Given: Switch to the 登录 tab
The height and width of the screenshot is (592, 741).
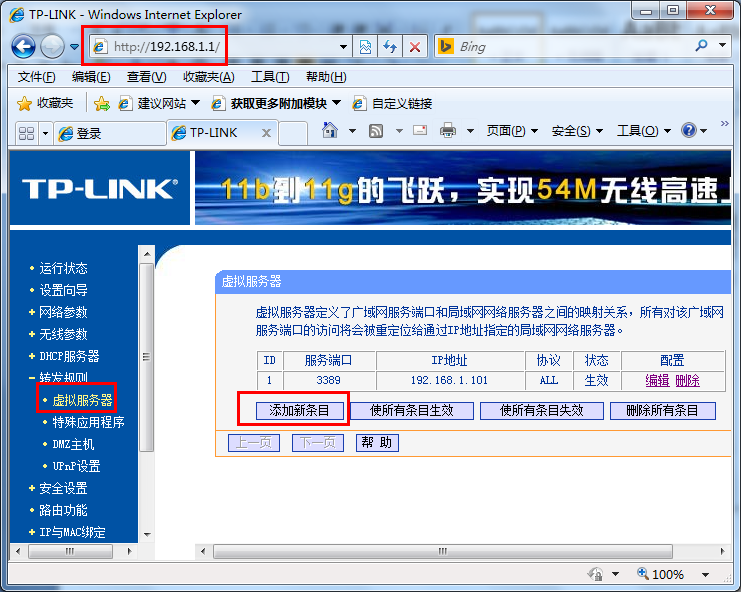Looking at the screenshot, I should pyautogui.click(x=110, y=134).
